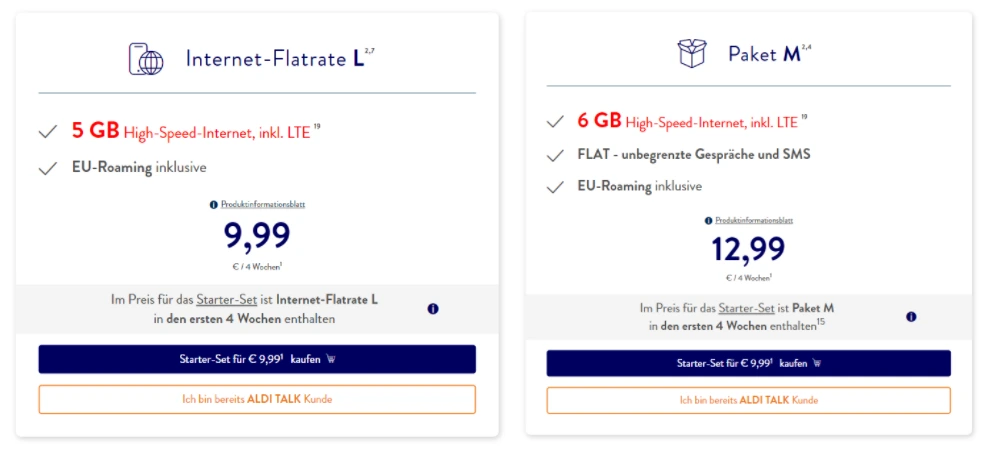Click small info icon above the 12,99 price
Image resolution: width=991 pixels, height=451 pixels.
(707, 220)
